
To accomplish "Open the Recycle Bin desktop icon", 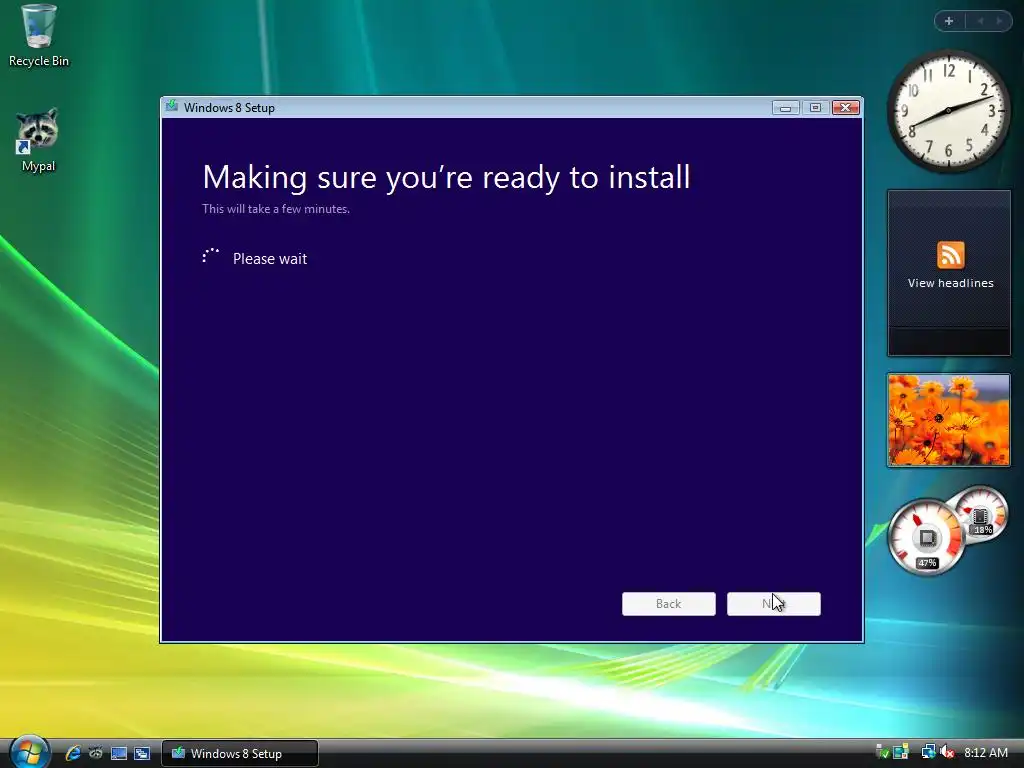I will tap(39, 36).
